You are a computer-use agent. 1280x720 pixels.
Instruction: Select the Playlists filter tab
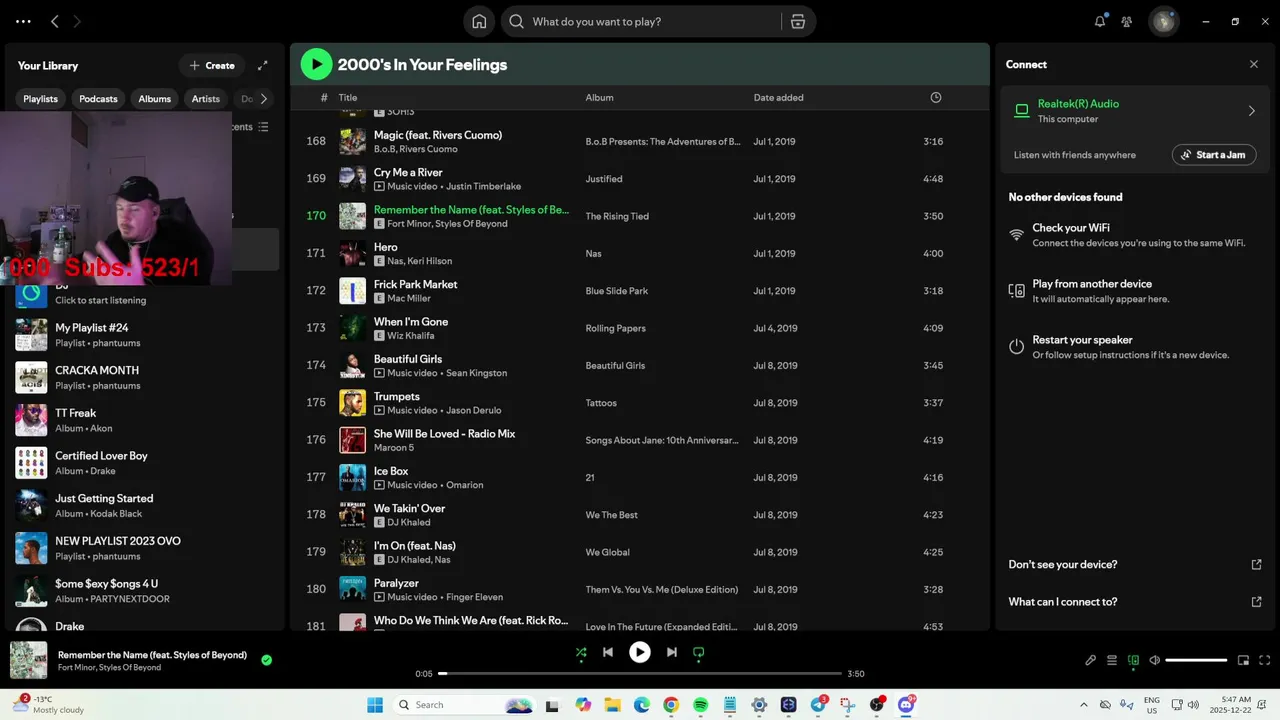[41, 99]
